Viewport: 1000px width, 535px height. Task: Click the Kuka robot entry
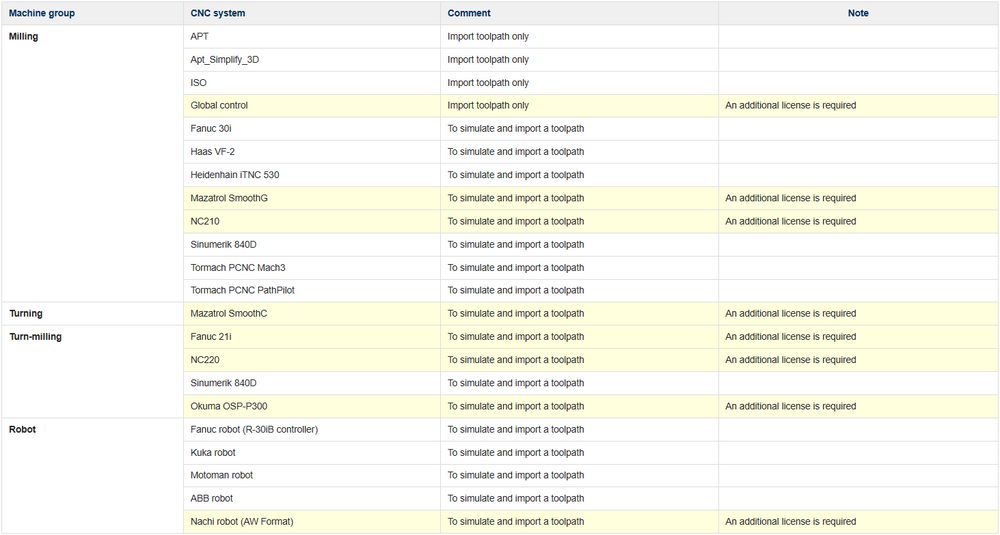(213, 452)
